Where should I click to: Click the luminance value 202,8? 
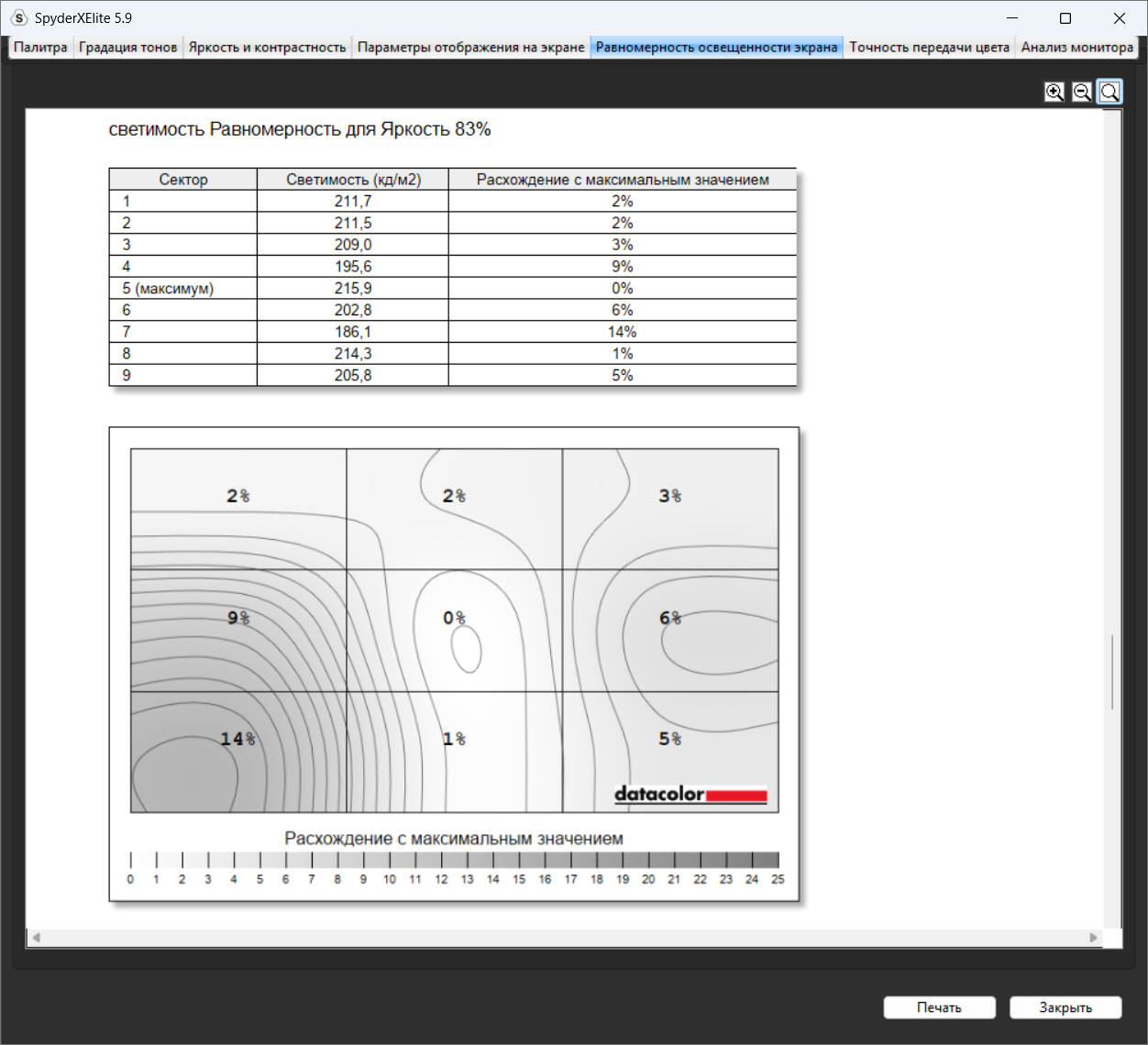353,310
